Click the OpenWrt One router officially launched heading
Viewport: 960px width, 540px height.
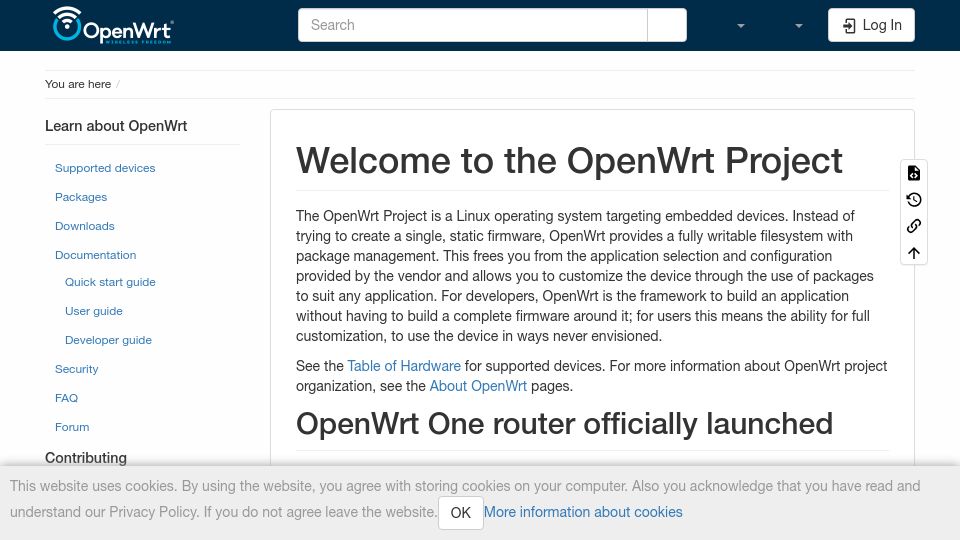[x=564, y=424]
